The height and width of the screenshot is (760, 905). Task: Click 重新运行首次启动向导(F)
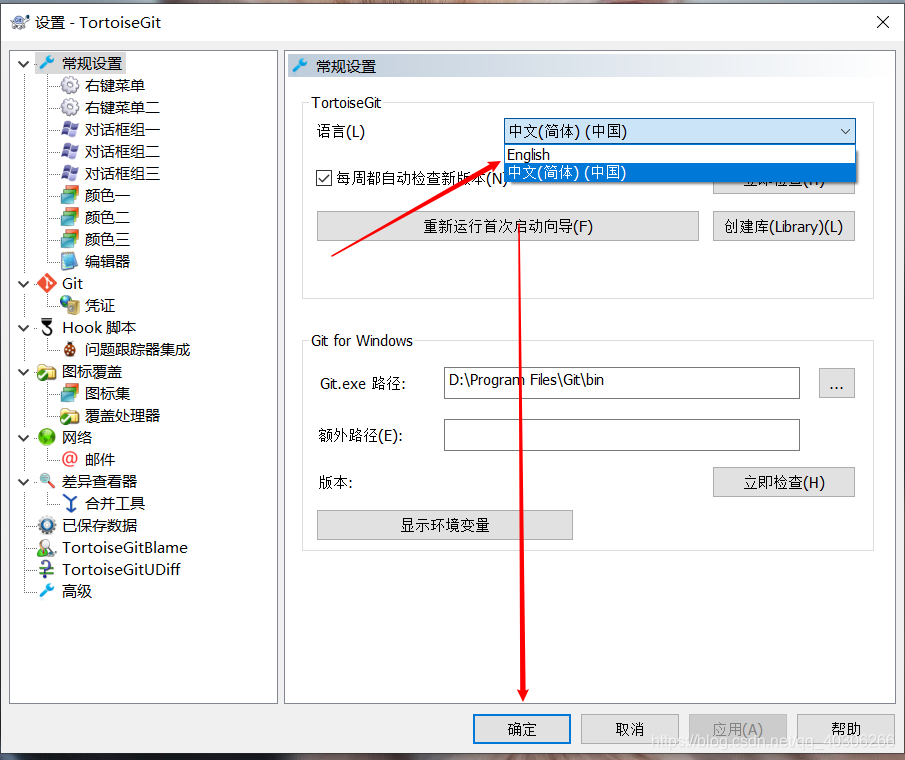click(507, 226)
